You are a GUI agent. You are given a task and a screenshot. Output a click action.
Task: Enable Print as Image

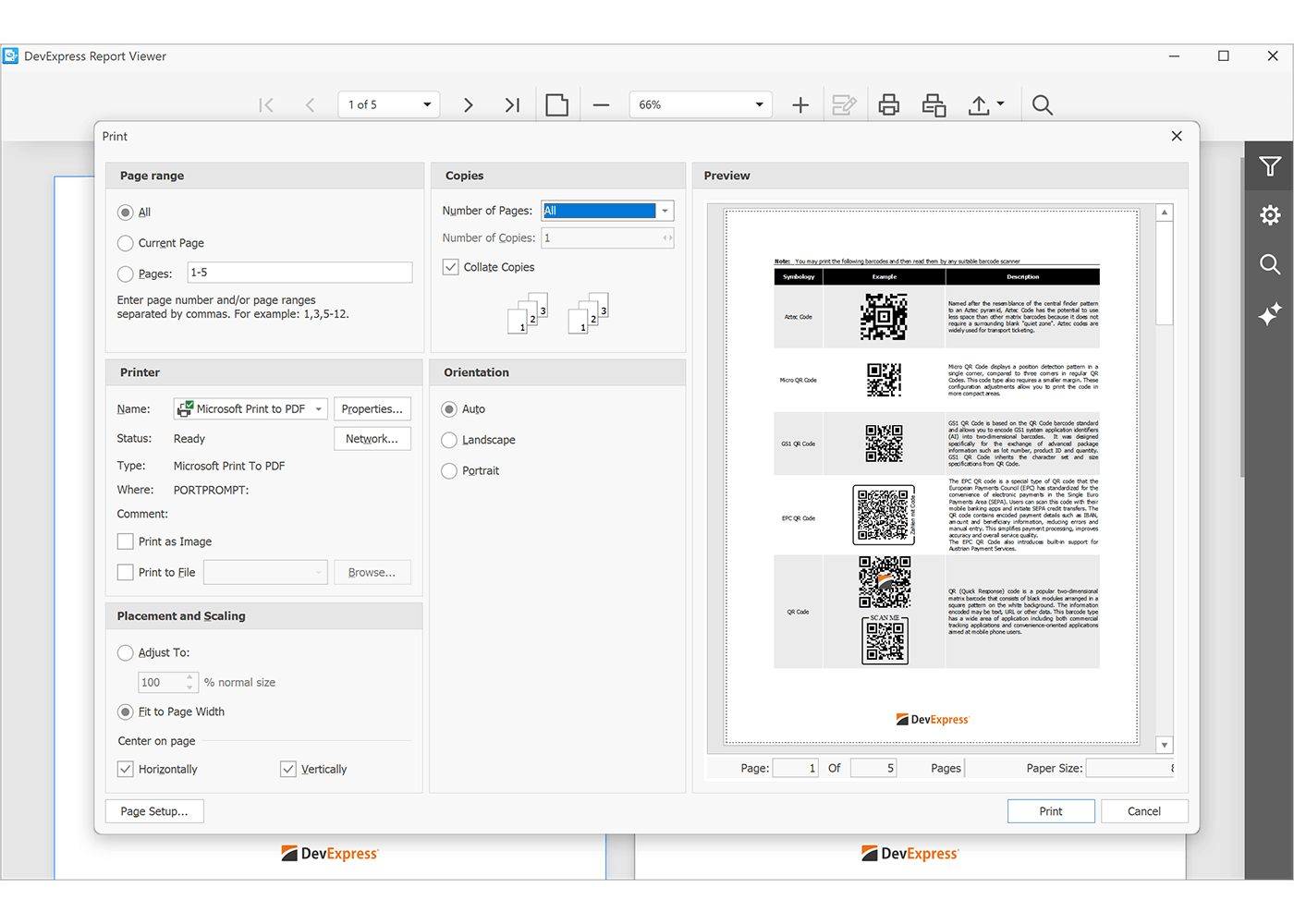pos(125,541)
